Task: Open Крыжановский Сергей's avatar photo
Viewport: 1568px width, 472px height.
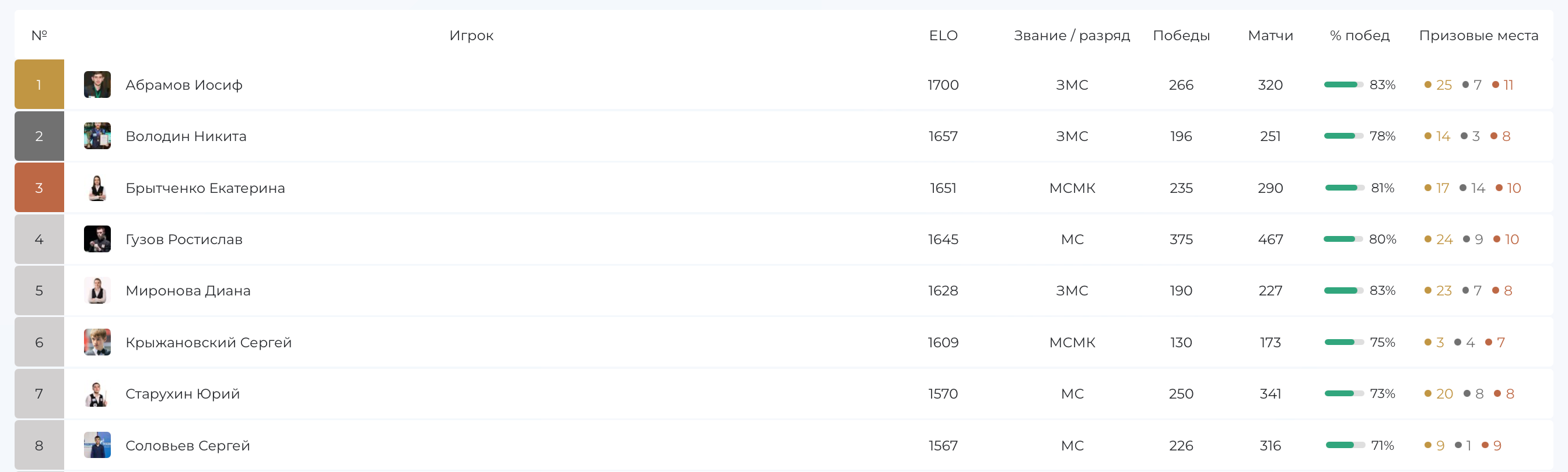Action: coord(97,343)
